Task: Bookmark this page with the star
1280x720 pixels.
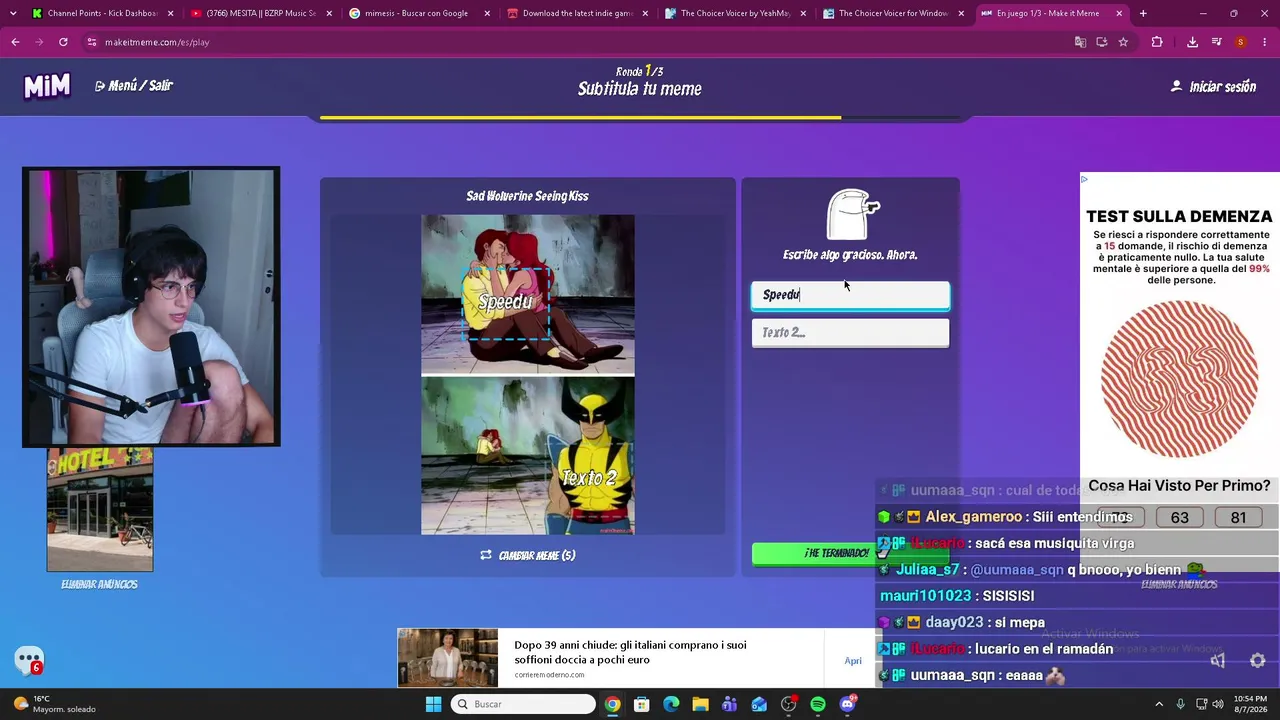Action: 1123,42
